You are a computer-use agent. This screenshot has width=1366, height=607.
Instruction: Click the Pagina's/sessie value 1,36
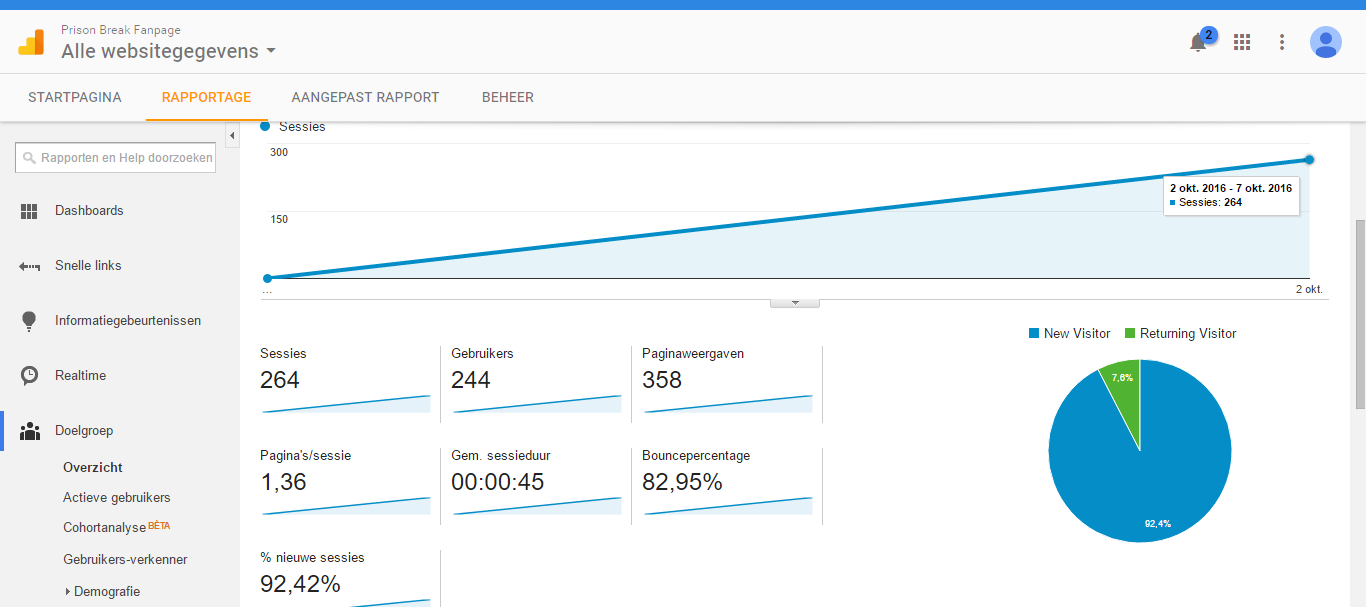(x=283, y=482)
